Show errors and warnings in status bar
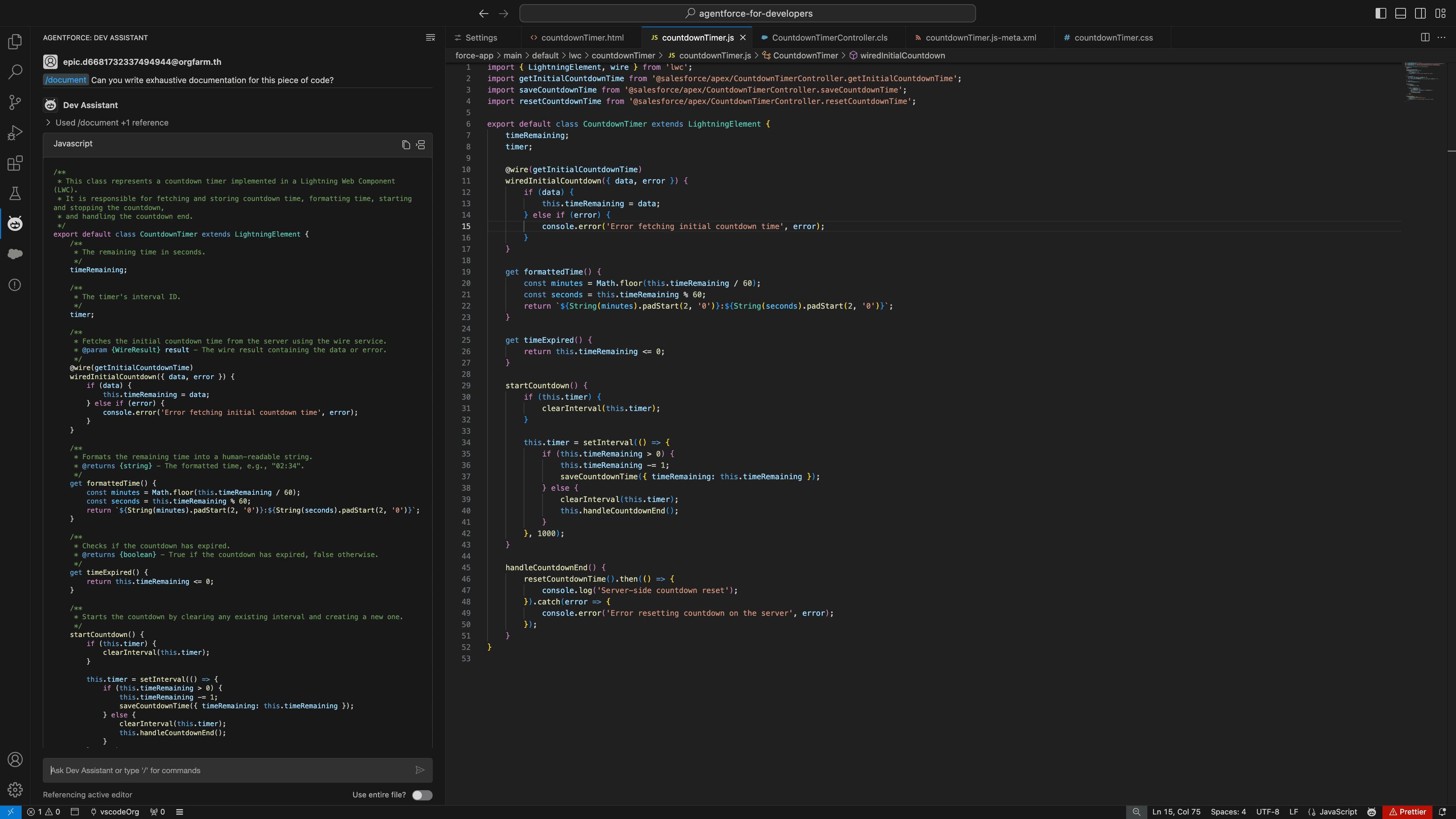The image size is (1456, 819). 44,812
